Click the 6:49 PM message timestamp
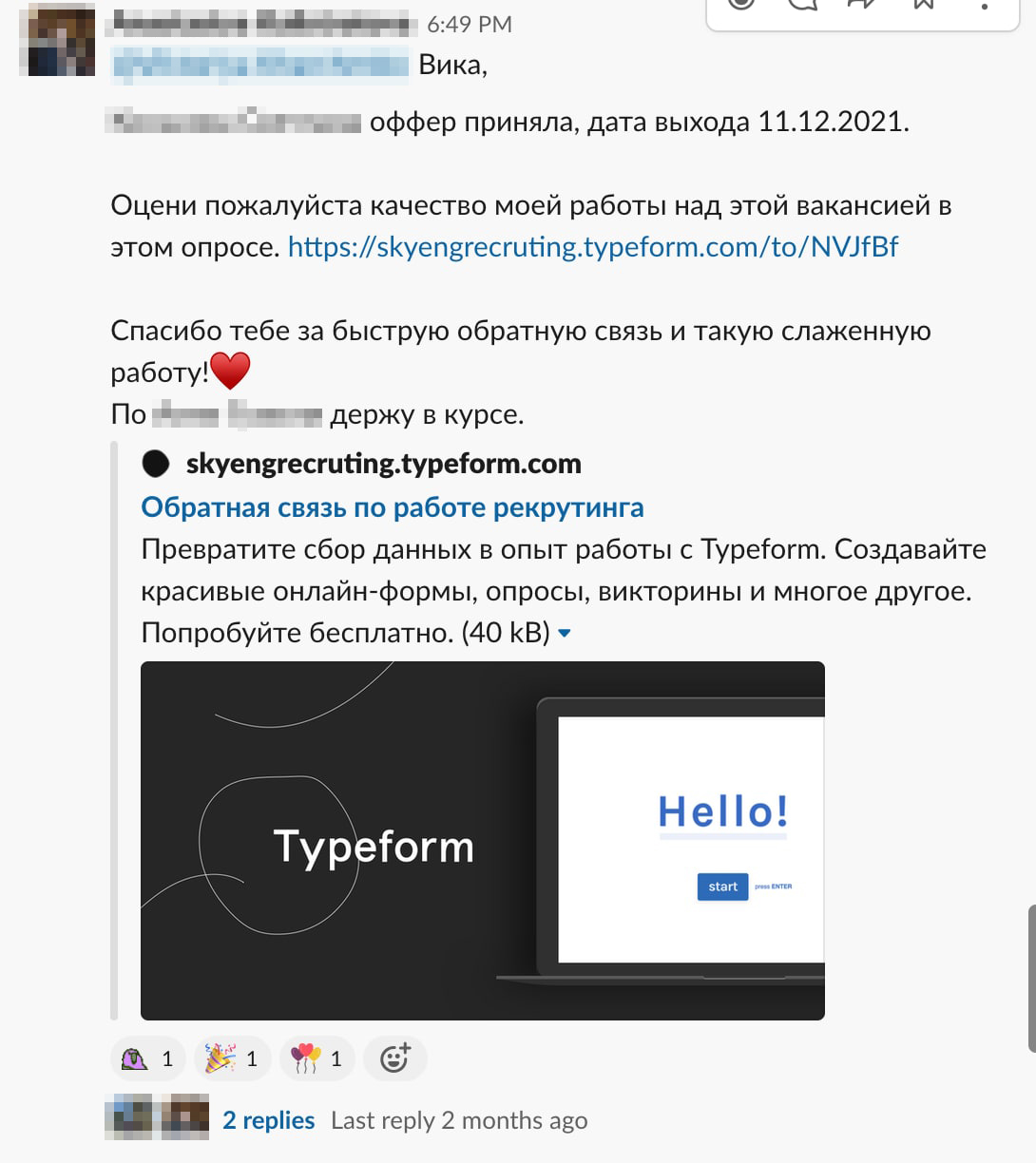The width and height of the screenshot is (1036, 1163). coord(470,24)
